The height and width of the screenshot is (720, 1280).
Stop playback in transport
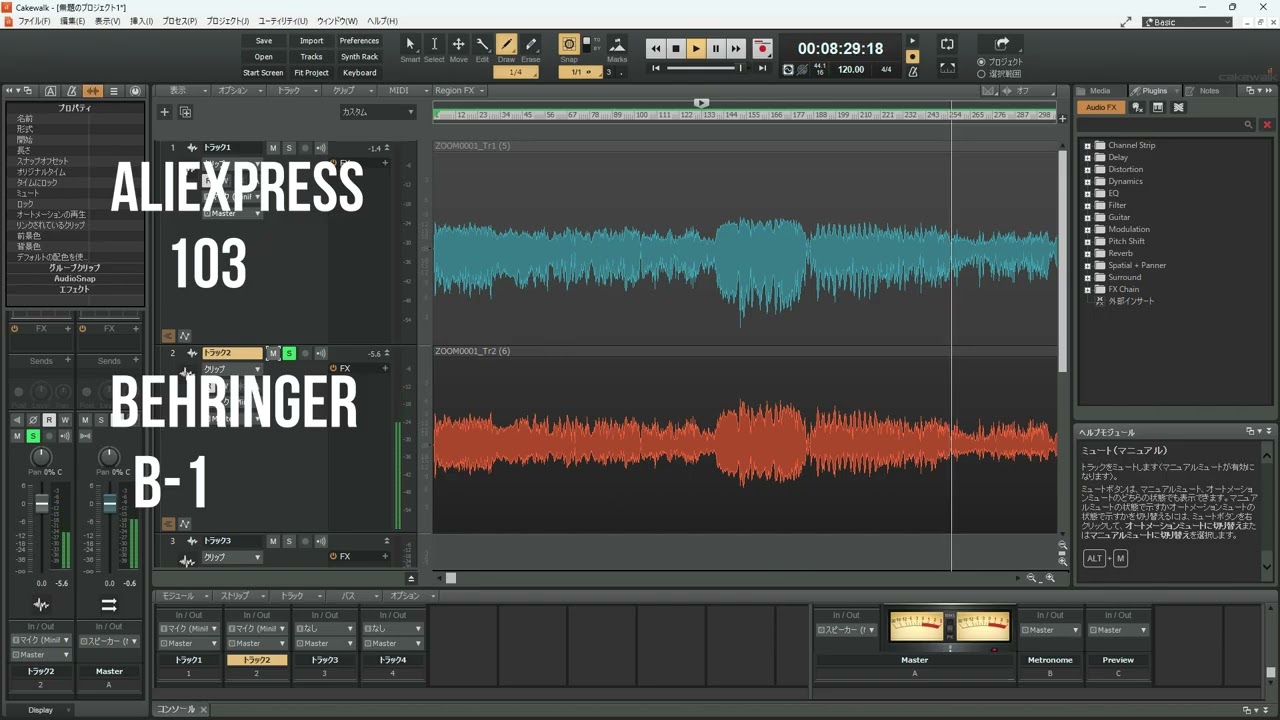click(675, 48)
